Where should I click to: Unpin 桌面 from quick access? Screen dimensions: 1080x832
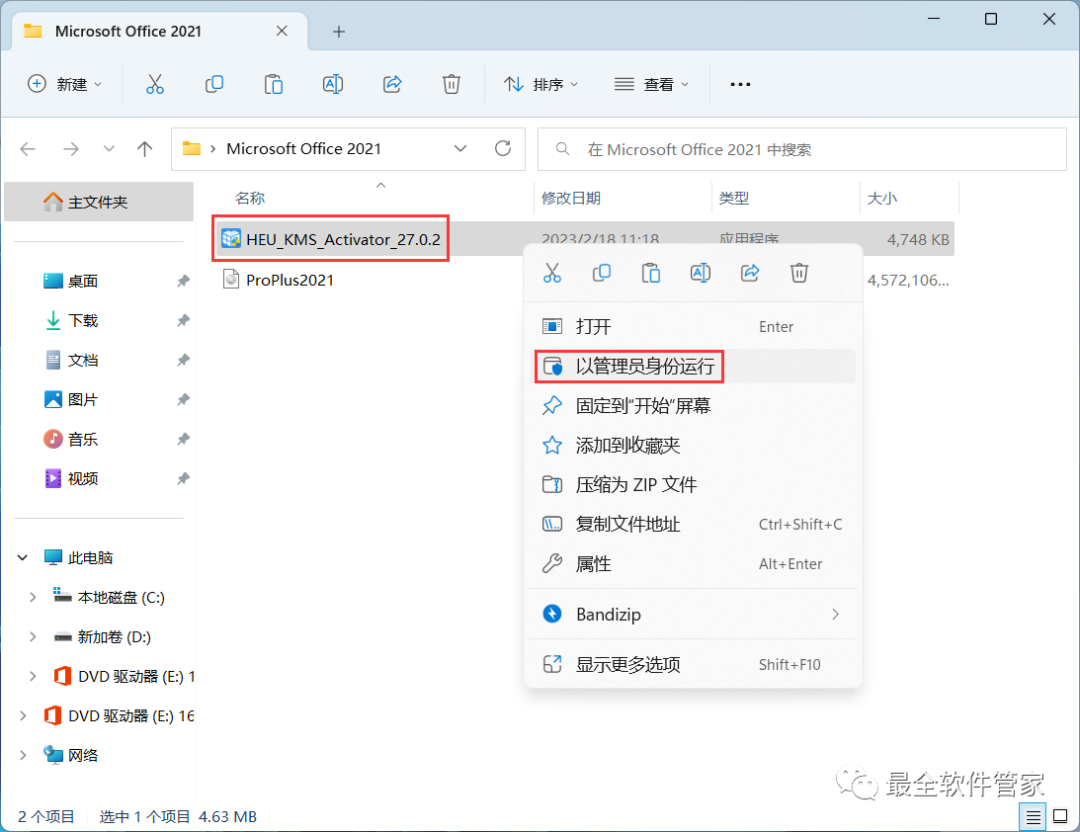click(183, 281)
